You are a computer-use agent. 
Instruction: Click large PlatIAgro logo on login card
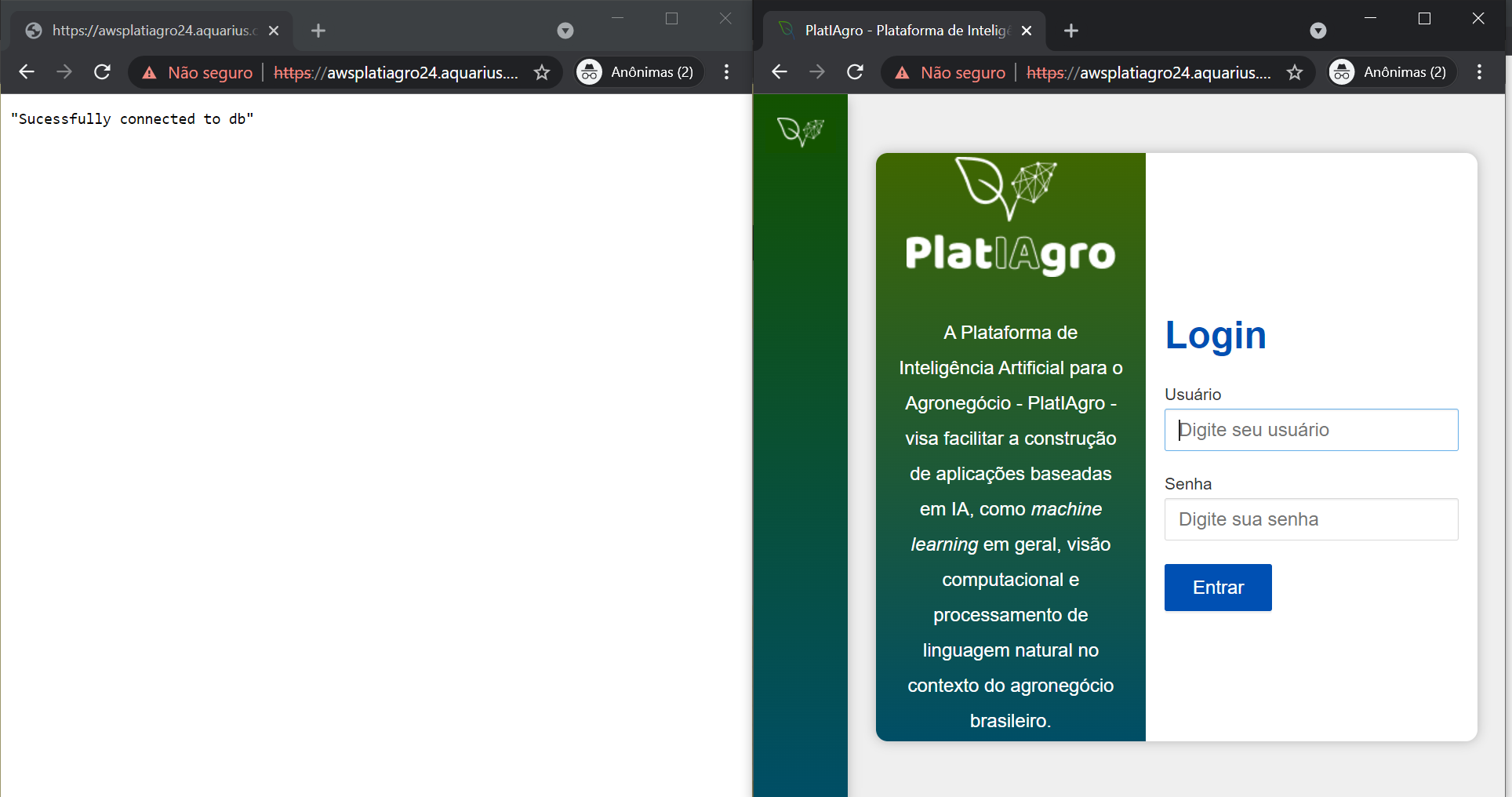1010,217
